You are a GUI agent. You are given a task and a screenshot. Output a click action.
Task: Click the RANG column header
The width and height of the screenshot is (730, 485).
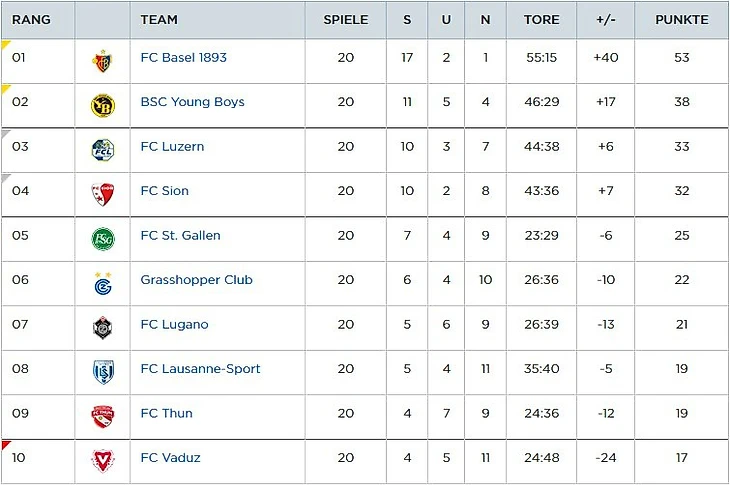(x=31, y=20)
